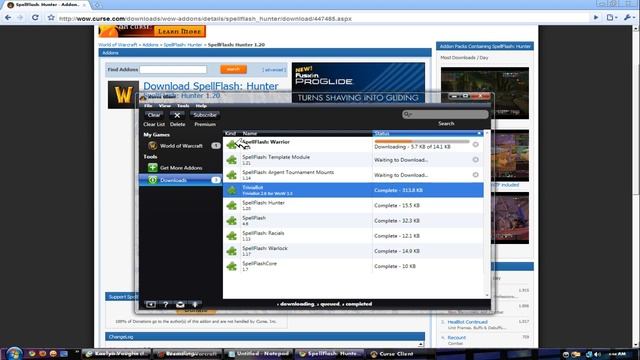Click the Subscribe button for Premium
640x360 pixels.
click(x=205, y=116)
